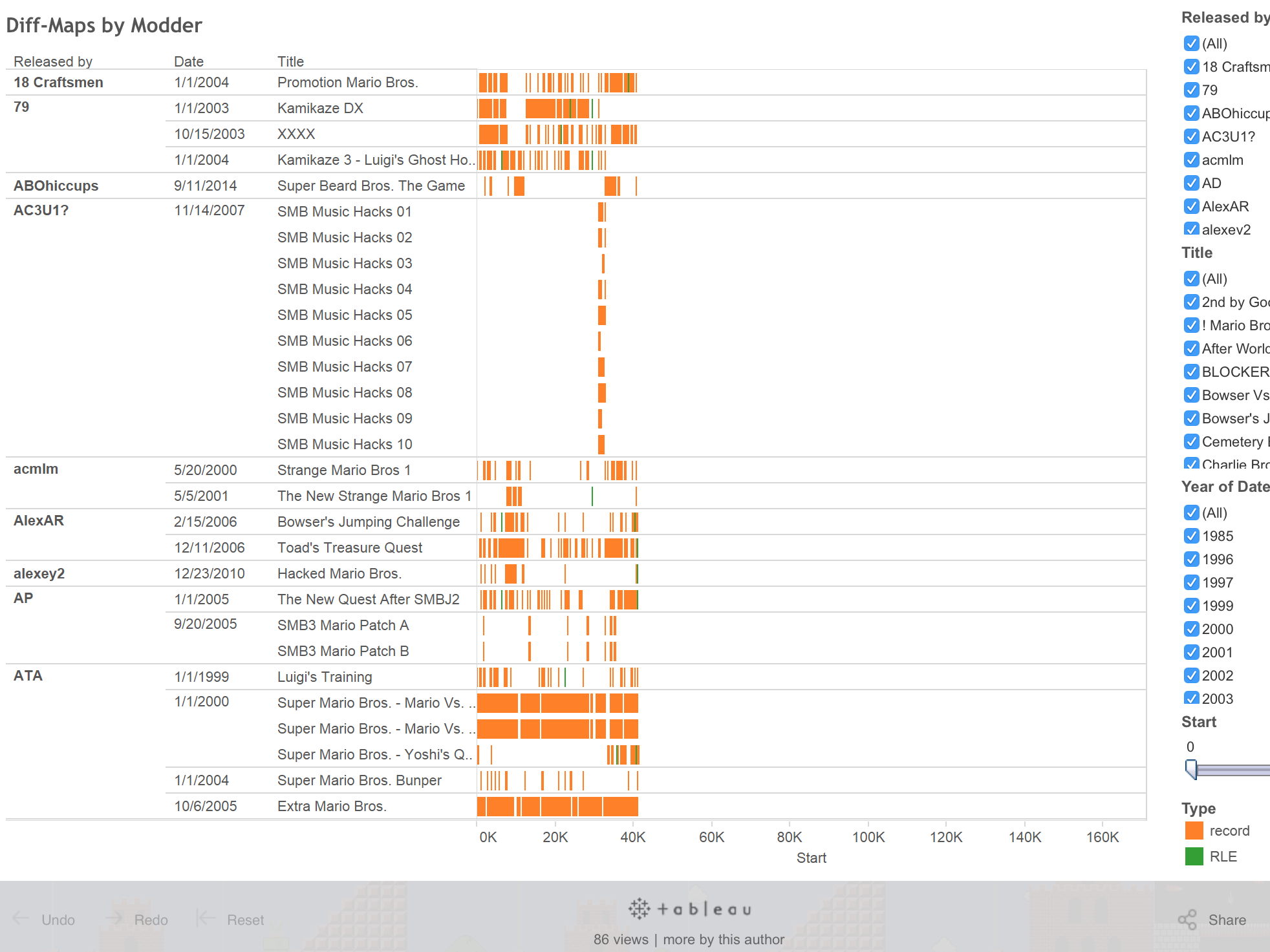Image resolution: width=1270 pixels, height=952 pixels.
Task: Toggle the ABOhiccups filter checkbox
Action: 1191,113
